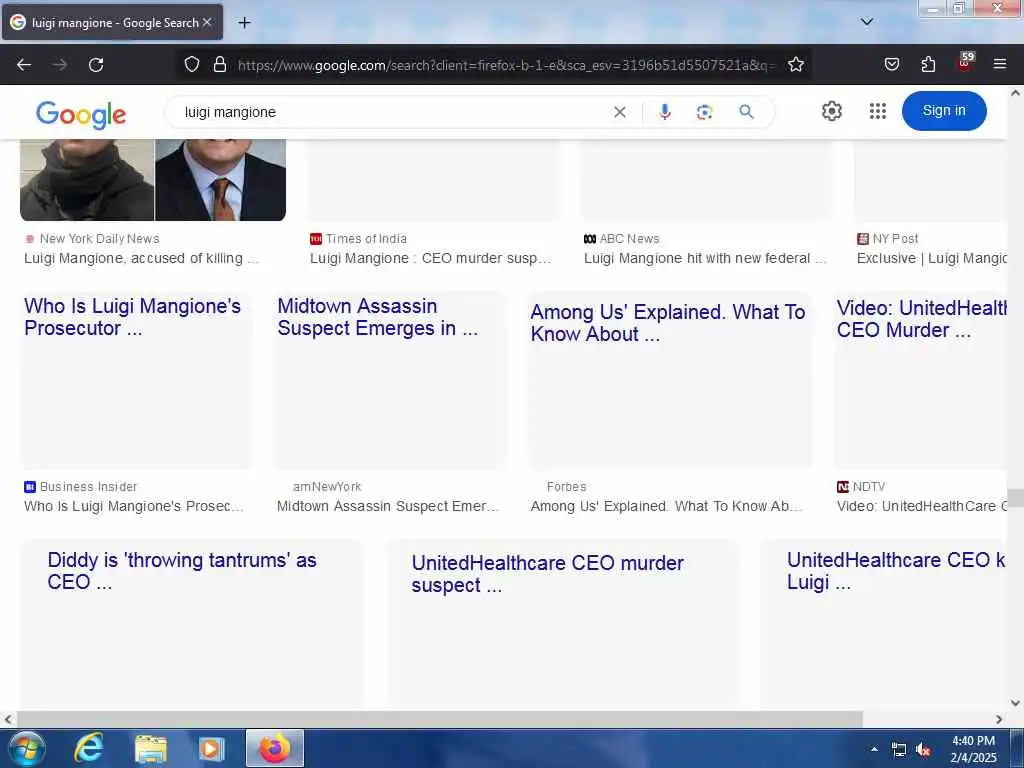Click the Google logo
1024x768 pixels.
tap(81, 115)
